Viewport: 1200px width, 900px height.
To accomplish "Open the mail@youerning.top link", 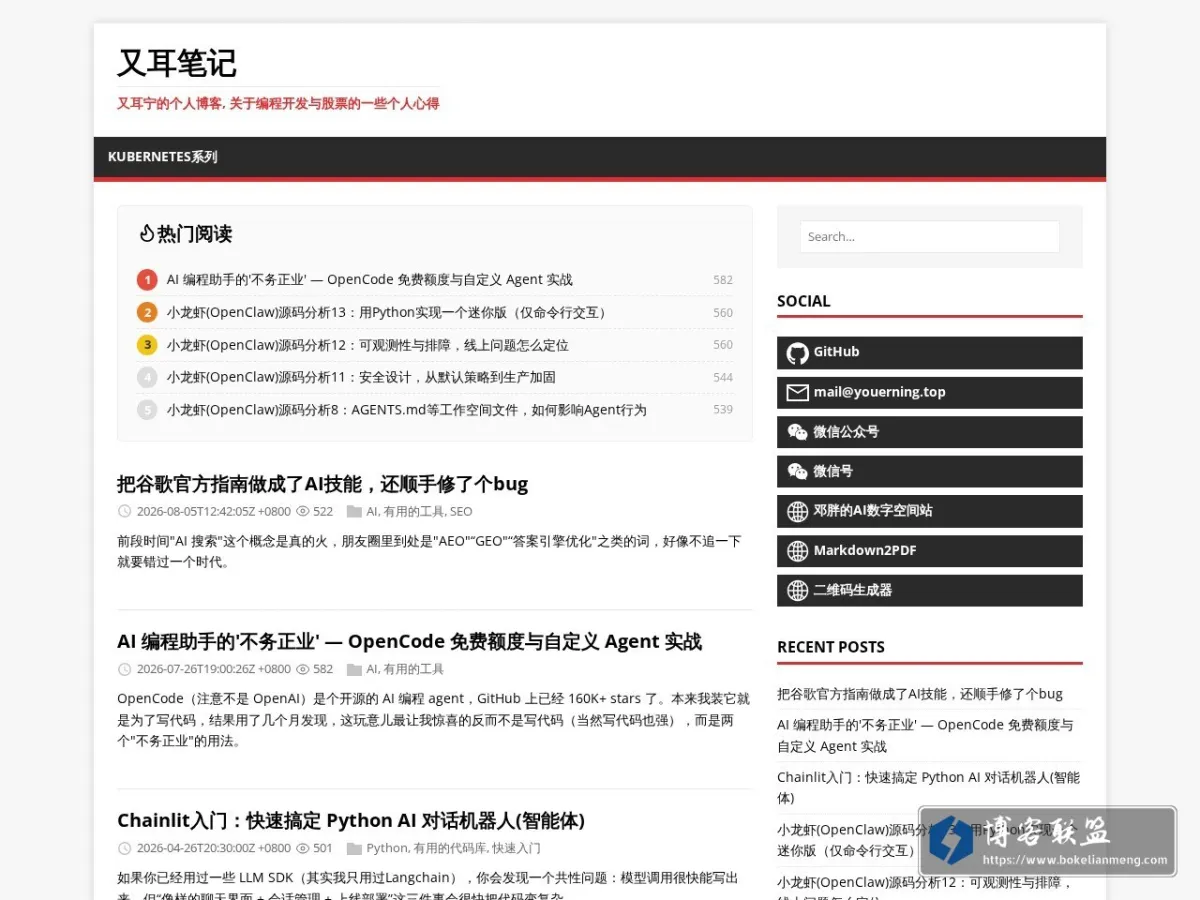I will (929, 392).
